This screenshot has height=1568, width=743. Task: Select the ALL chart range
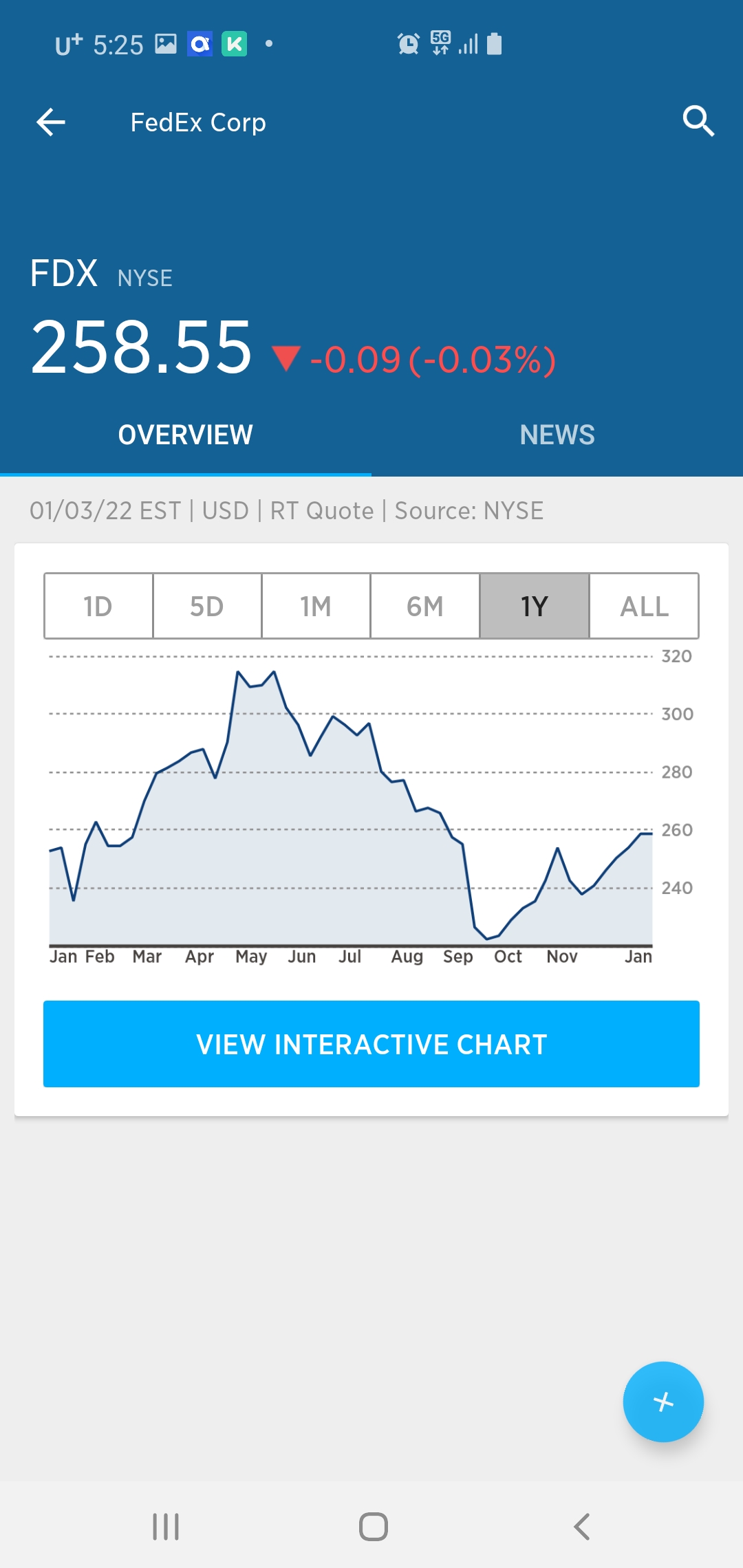(x=644, y=606)
